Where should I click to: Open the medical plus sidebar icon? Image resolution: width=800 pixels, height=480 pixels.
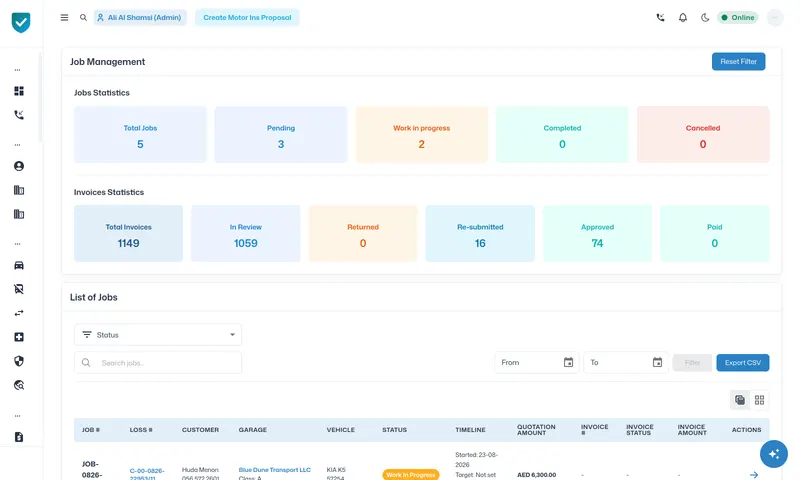tap(19, 337)
